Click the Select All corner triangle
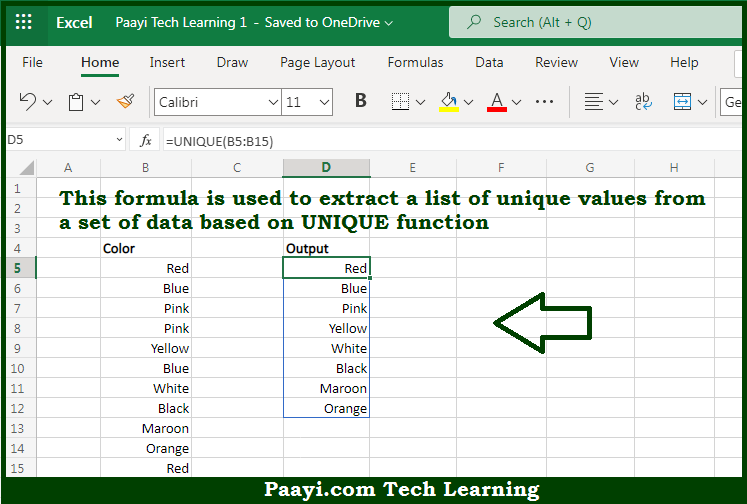Screen dimensions: 747x504 coord(26,168)
